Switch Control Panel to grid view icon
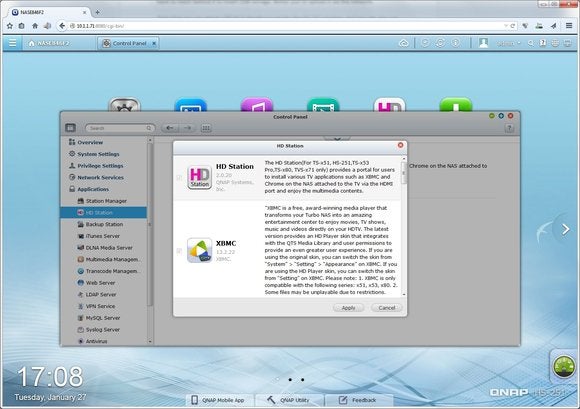The width and height of the screenshot is (580, 409). coord(206,128)
